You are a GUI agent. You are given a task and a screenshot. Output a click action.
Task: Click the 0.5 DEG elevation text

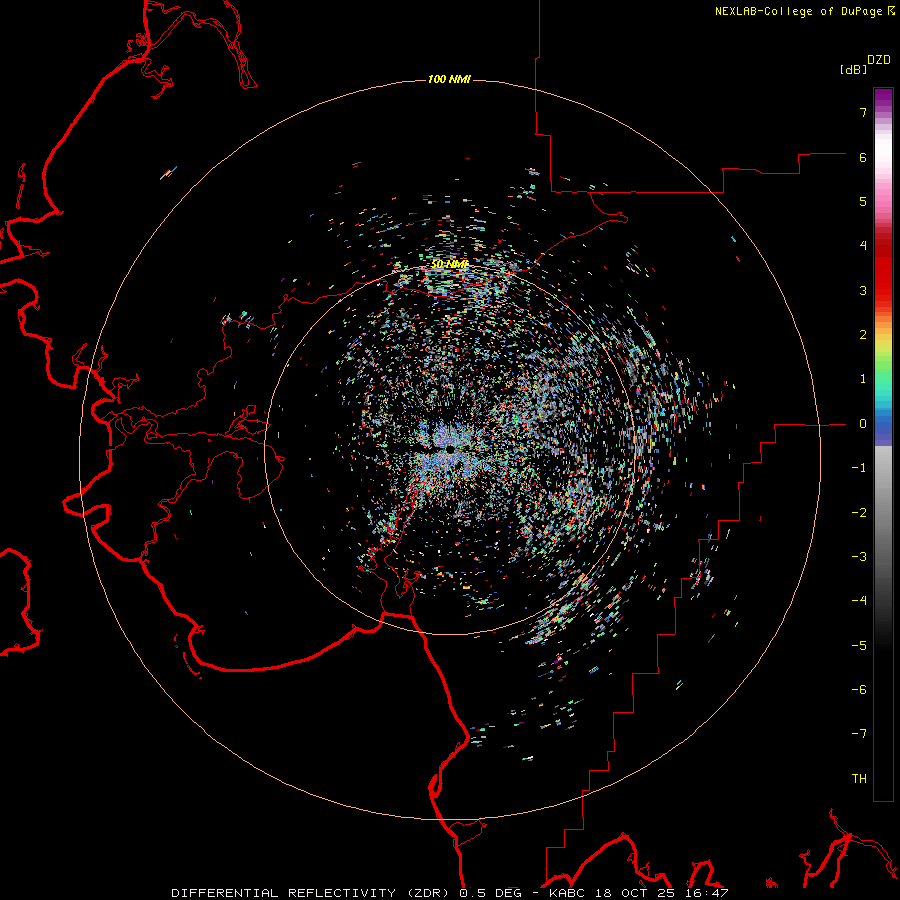click(x=490, y=893)
